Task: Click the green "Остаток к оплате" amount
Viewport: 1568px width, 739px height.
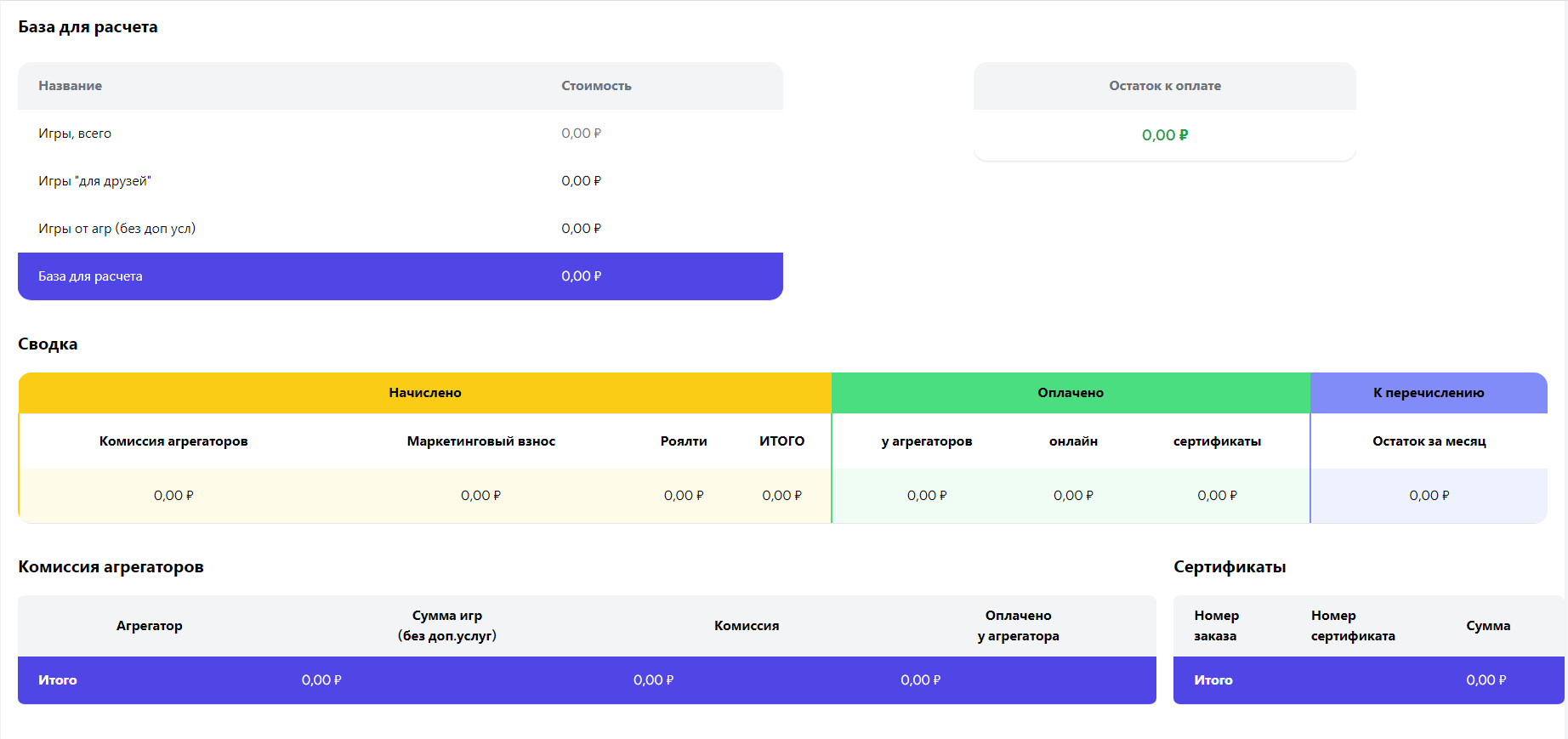Action: [x=1164, y=135]
